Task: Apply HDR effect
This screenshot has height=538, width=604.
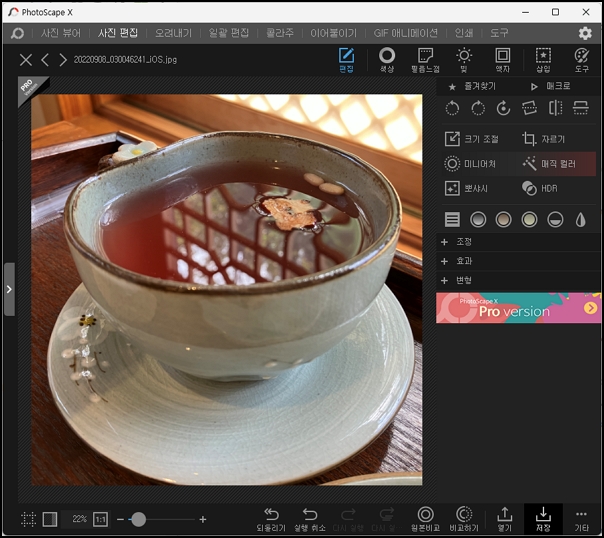Action: (540, 188)
